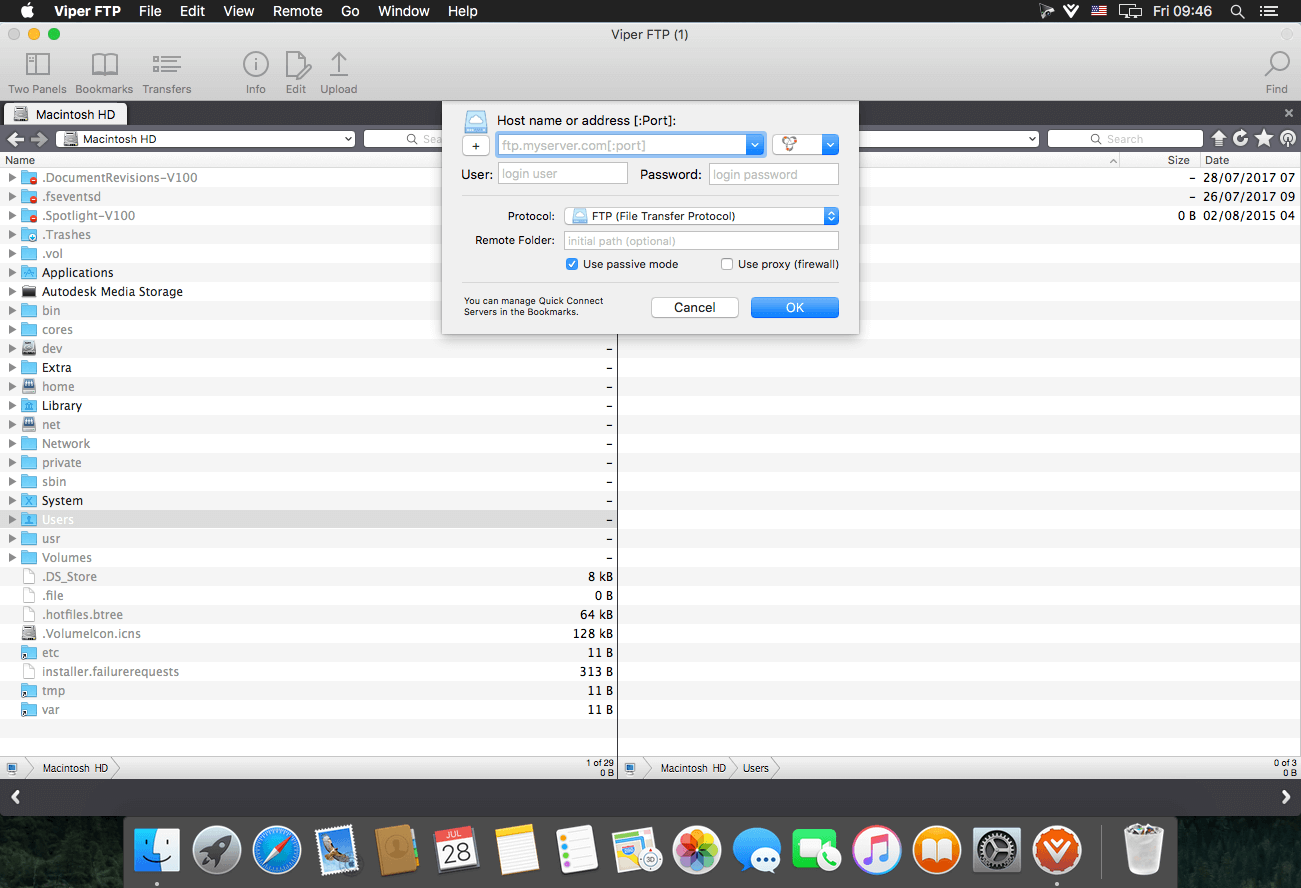The height and width of the screenshot is (888, 1301).
Task: Click the Remote Folder path field
Action: point(701,241)
